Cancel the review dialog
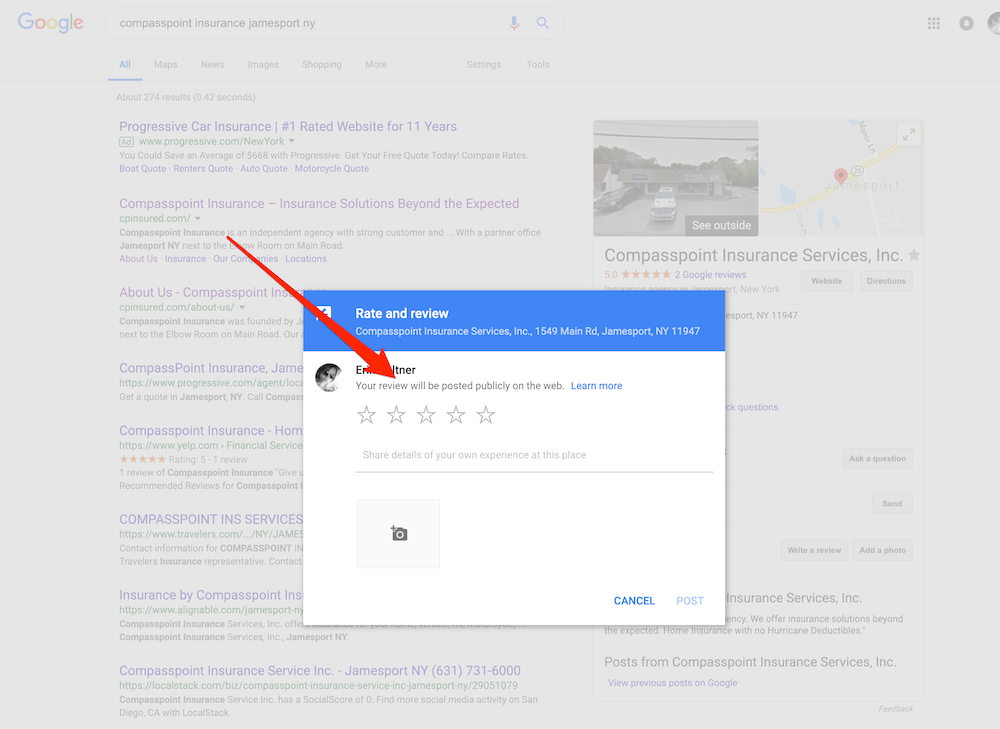Screen dimensions: 1000x729 (634, 601)
